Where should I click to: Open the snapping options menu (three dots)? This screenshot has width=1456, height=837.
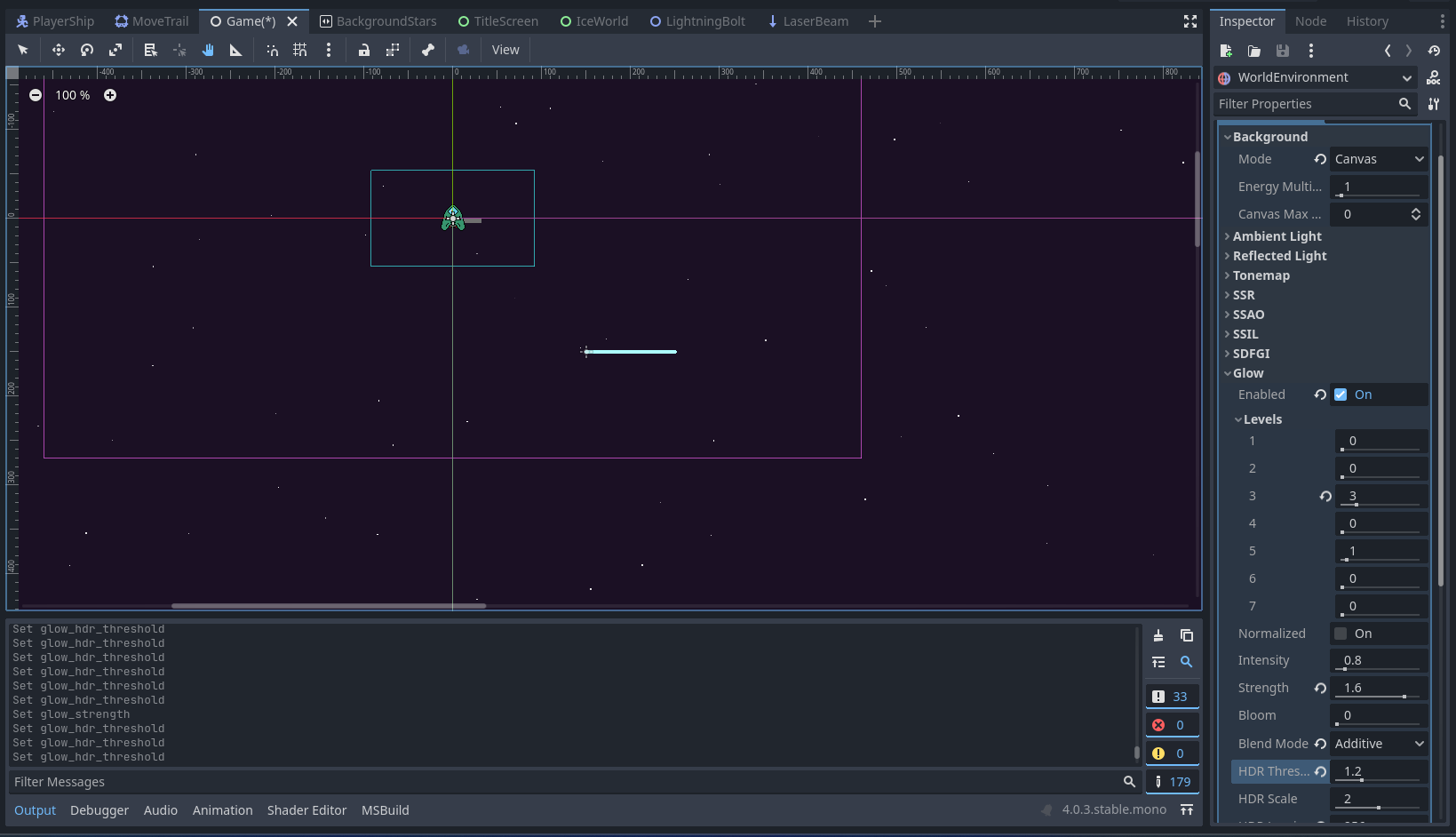pos(328,50)
